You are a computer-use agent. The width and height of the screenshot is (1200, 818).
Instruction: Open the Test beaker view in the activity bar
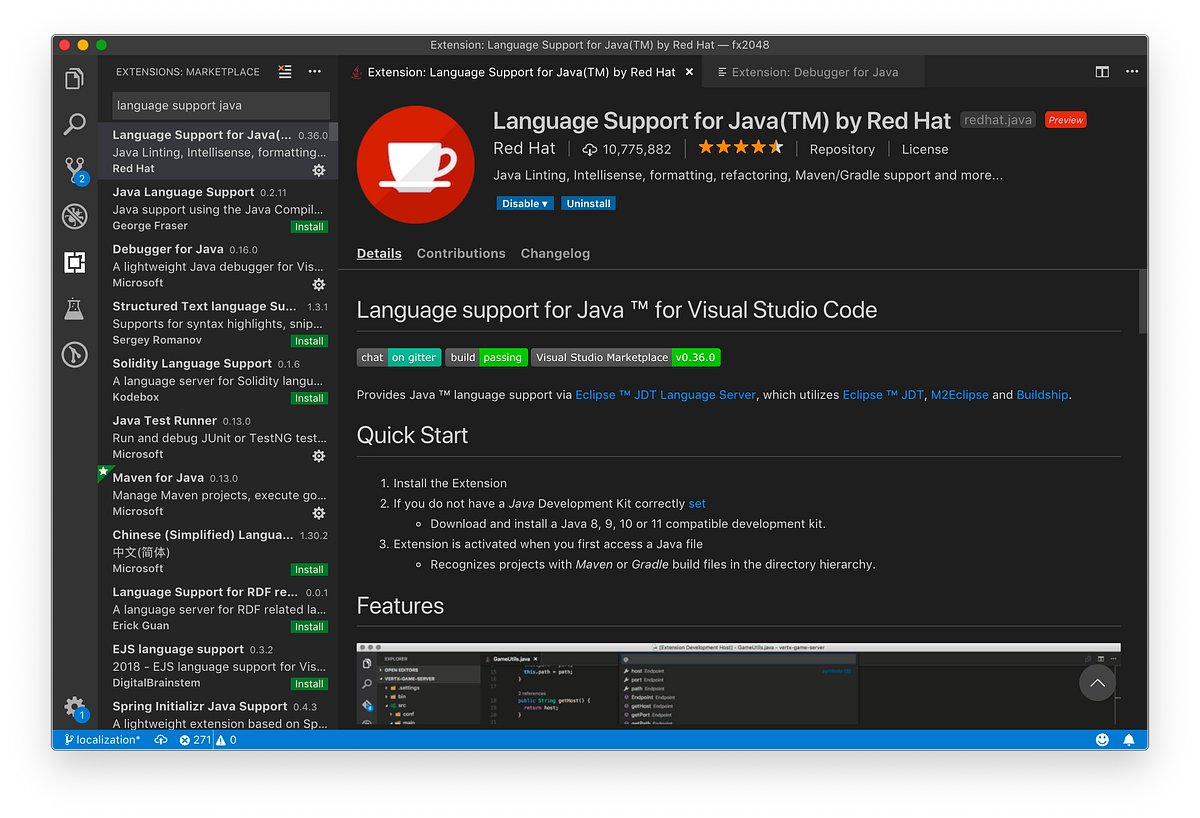75,308
